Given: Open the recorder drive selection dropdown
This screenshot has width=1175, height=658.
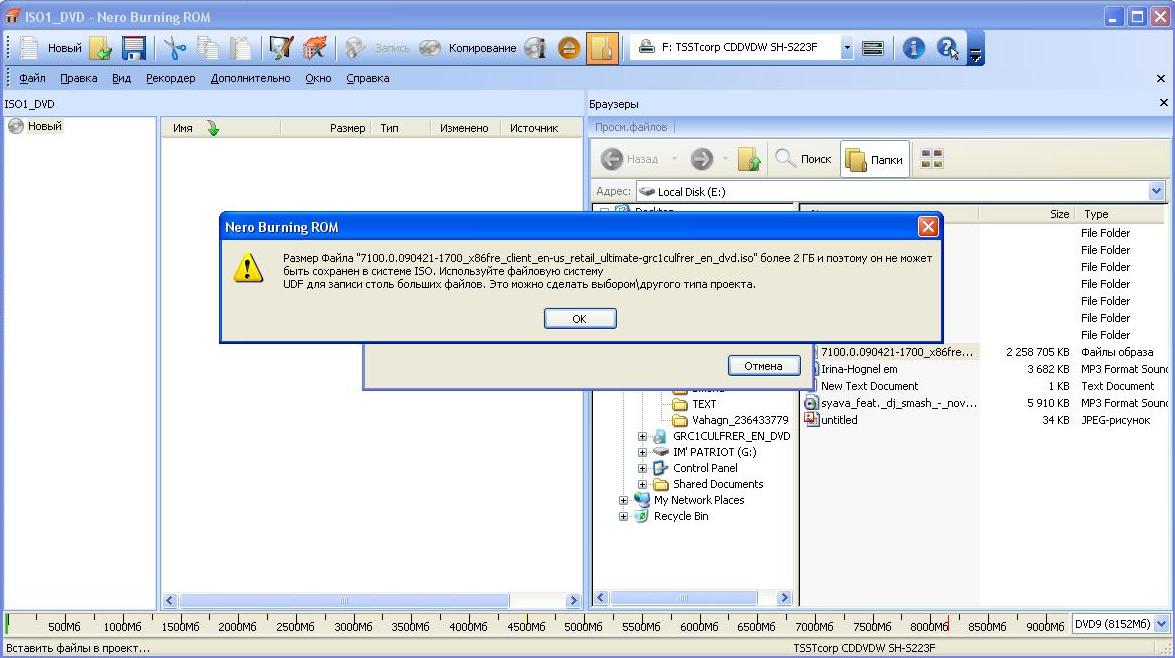Looking at the screenshot, I should pos(846,48).
